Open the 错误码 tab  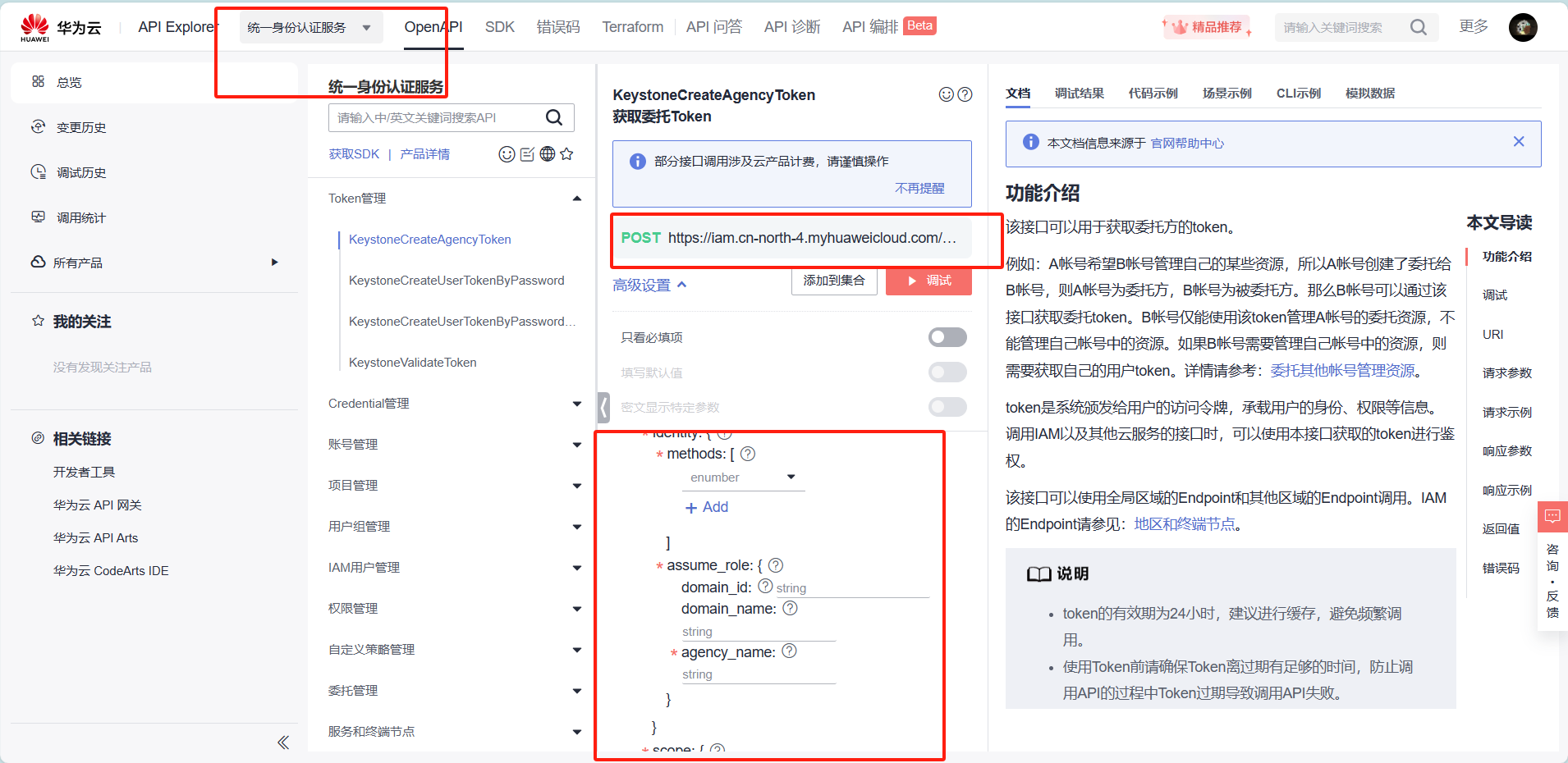click(x=558, y=27)
